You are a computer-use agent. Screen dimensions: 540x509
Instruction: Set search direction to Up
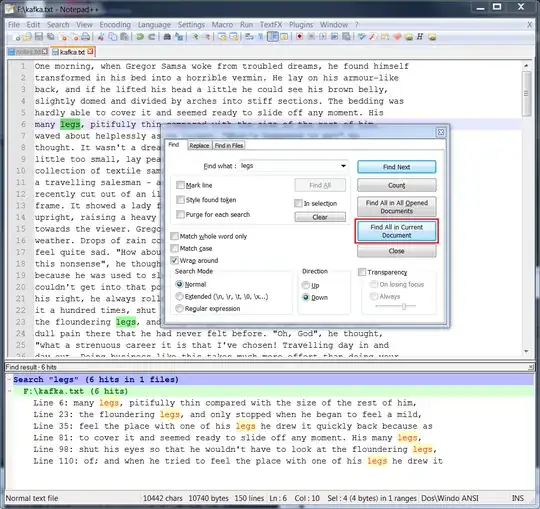305,285
